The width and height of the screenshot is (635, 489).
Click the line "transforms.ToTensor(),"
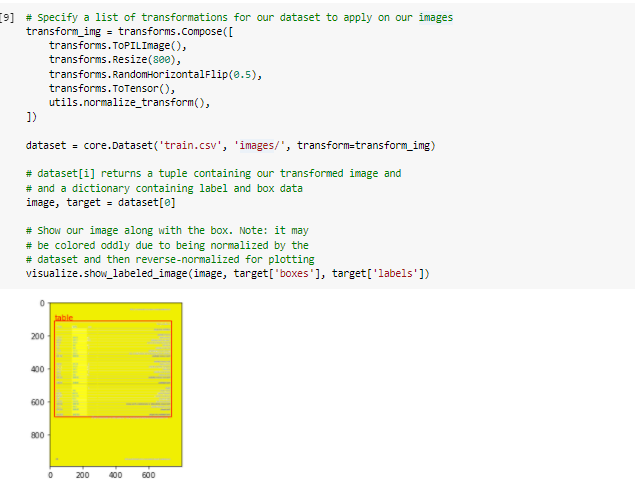click(x=112, y=88)
